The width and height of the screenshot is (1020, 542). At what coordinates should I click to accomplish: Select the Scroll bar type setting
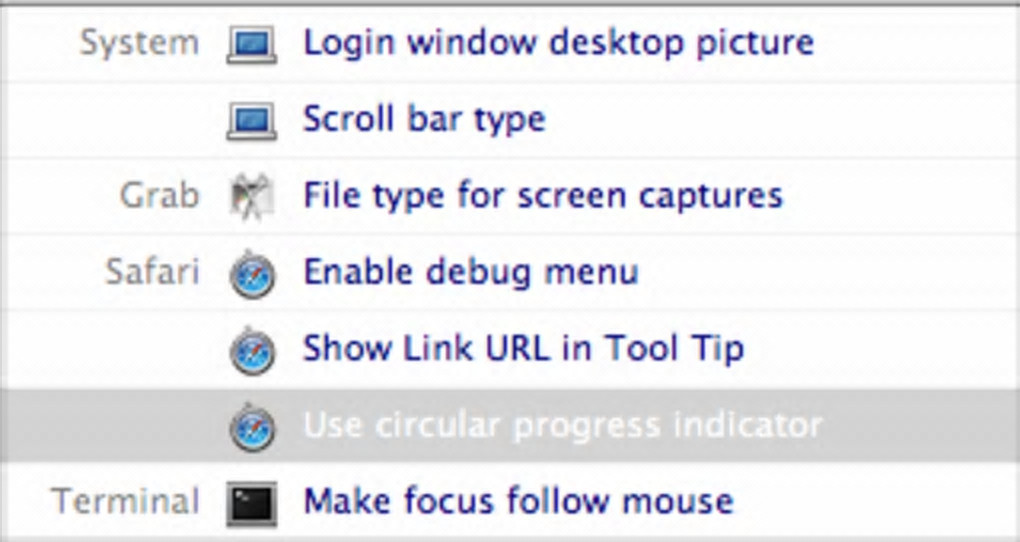[x=424, y=119]
